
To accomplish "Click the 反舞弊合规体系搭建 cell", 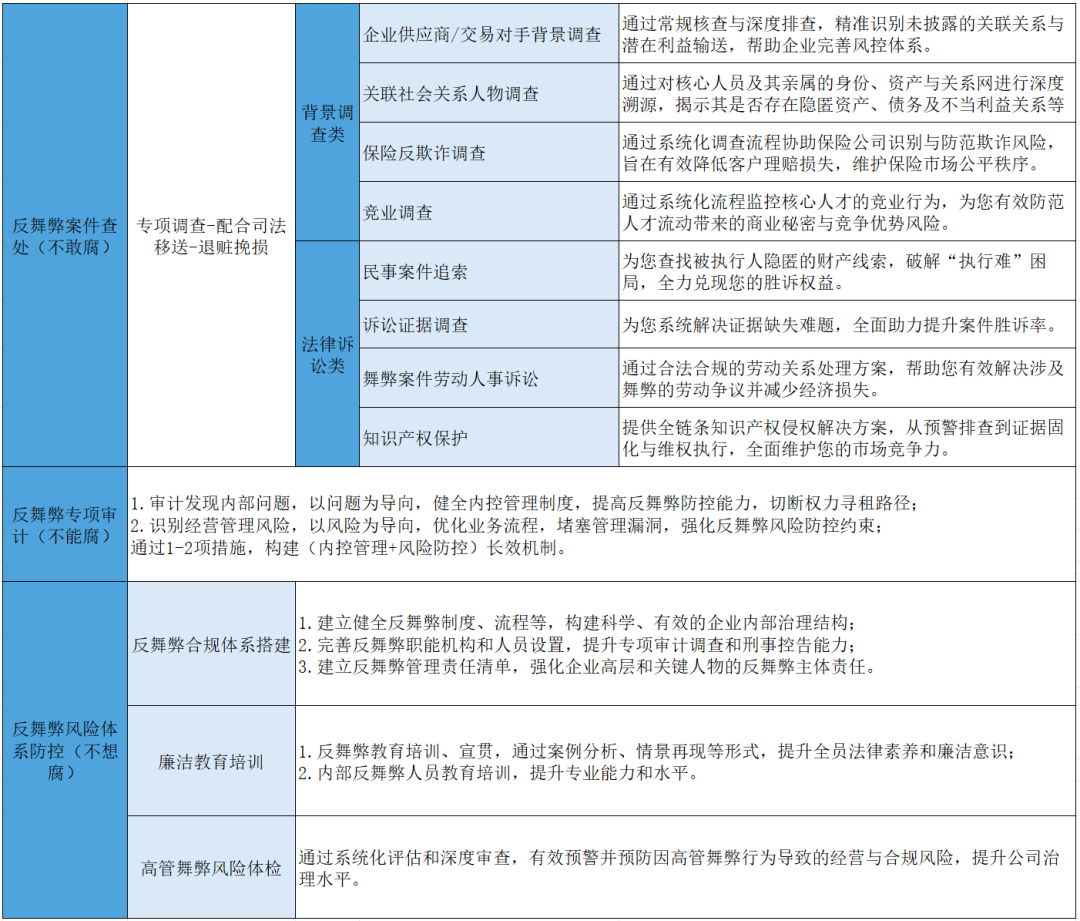I will tap(211, 644).
